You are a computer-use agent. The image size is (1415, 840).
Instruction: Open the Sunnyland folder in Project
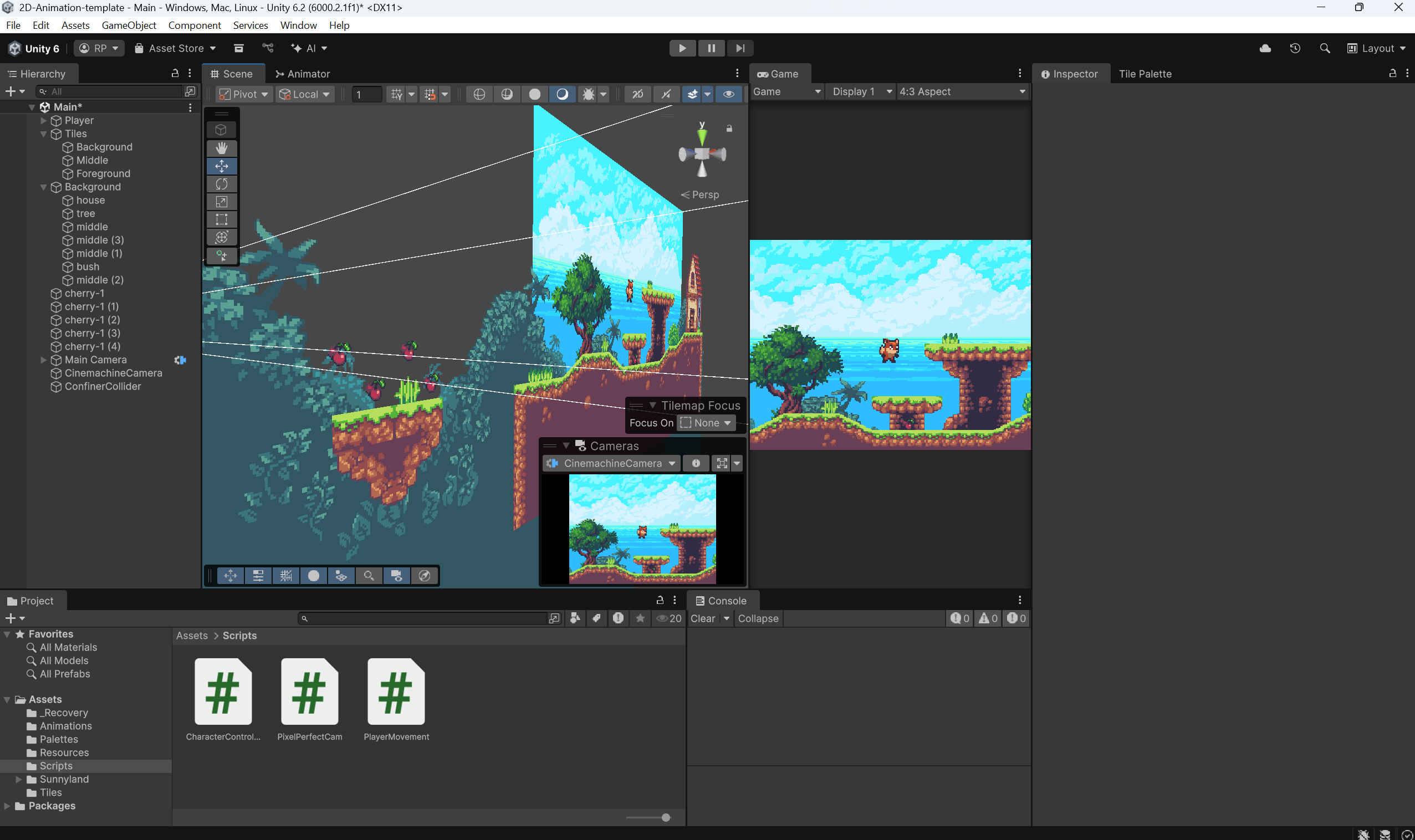[64, 780]
